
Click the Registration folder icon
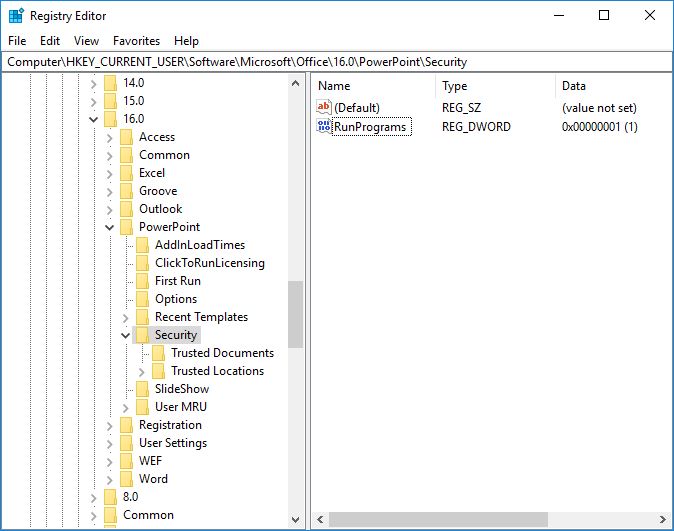point(126,425)
